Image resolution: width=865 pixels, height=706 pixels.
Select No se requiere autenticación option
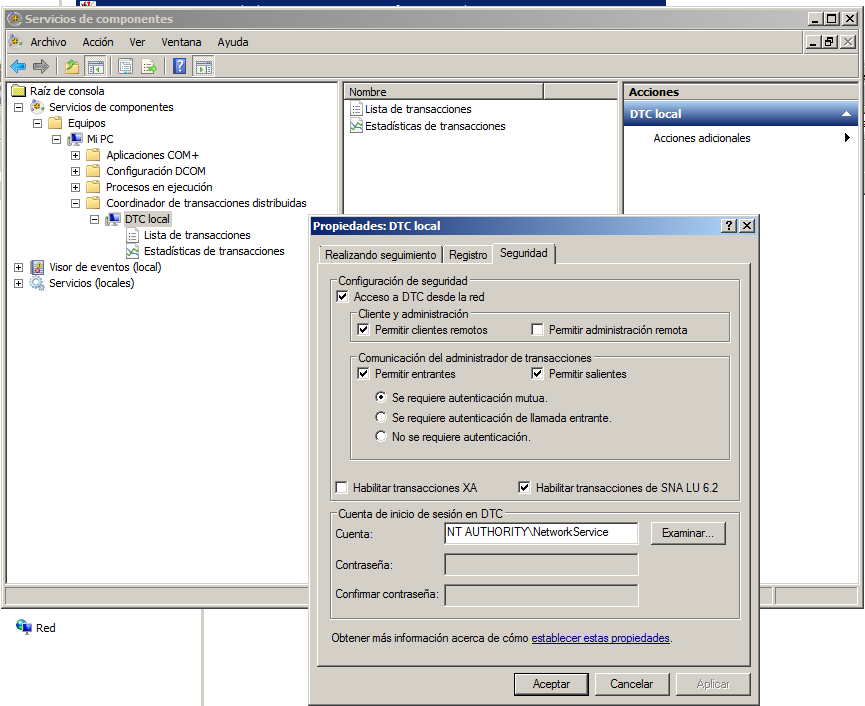tap(379, 435)
